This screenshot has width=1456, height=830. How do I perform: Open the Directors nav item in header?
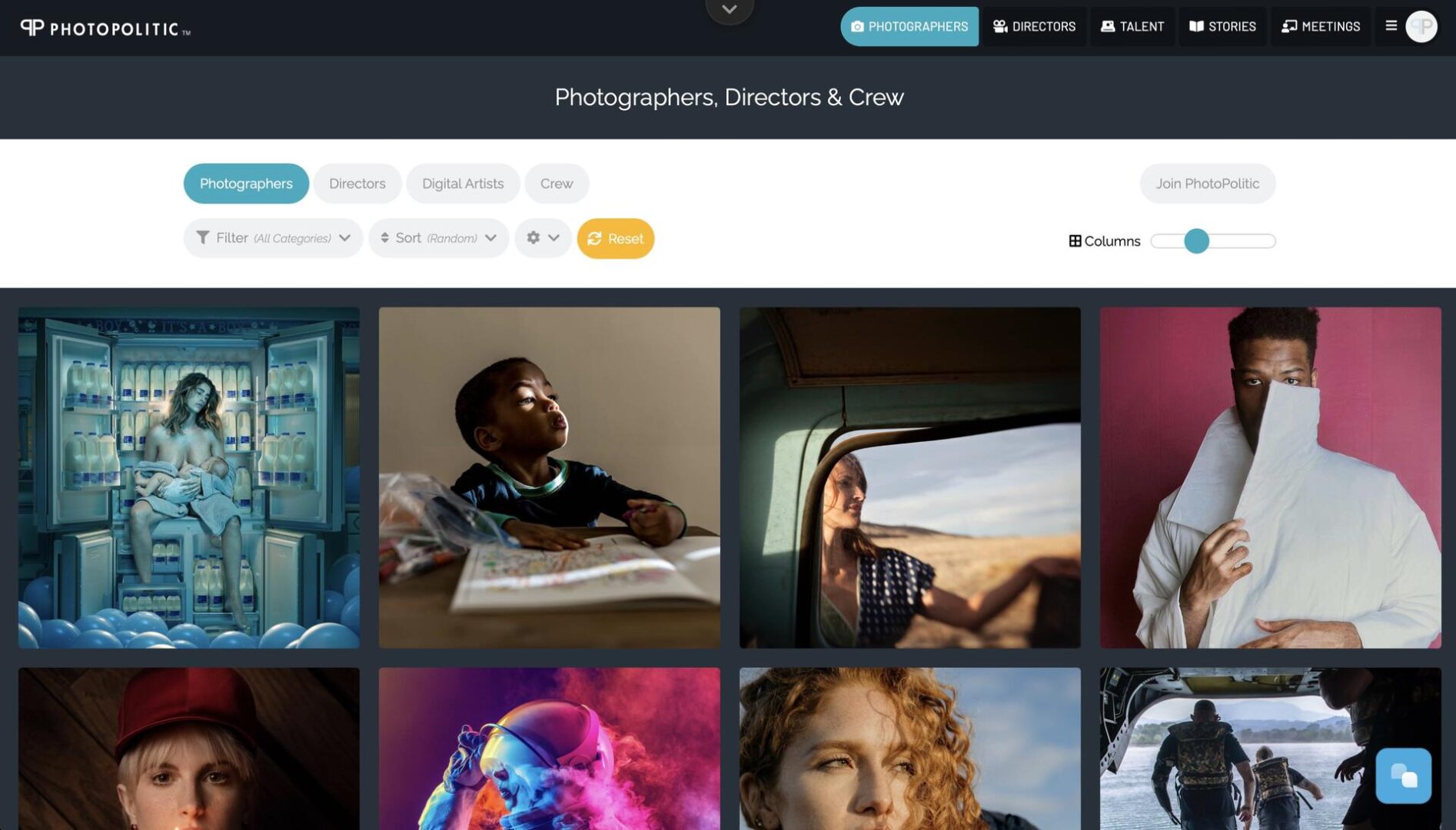(1034, 26)
